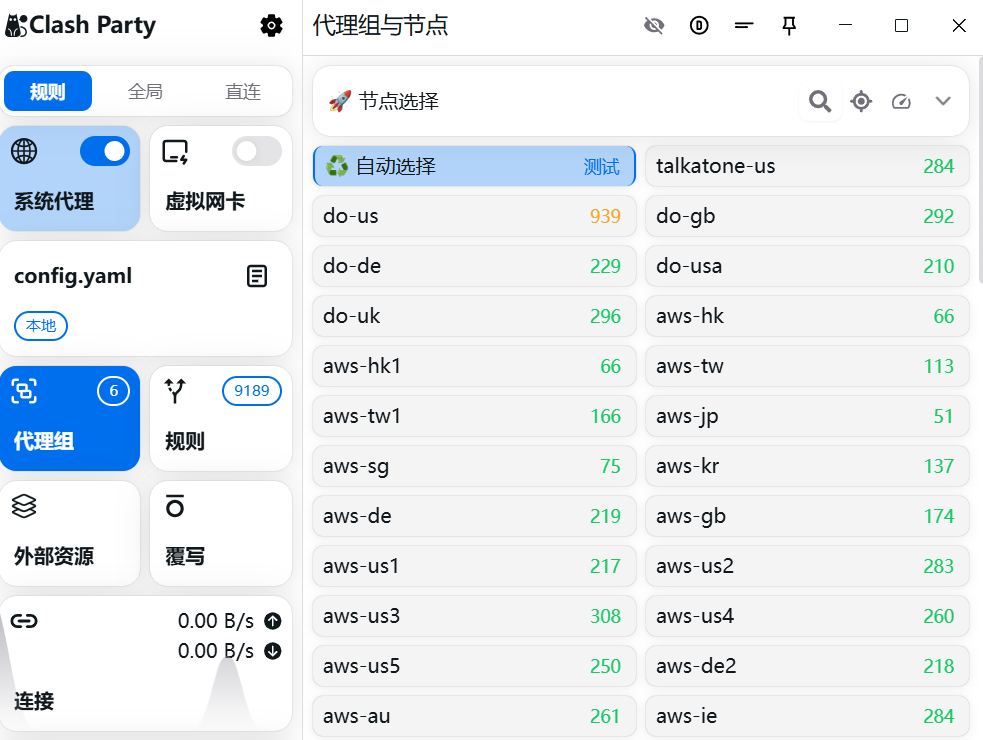The width and height of the screenshot is (983, 740).
Task: Click the search icon in node selection
Action: pyautogui.click(x=820, y=101)
